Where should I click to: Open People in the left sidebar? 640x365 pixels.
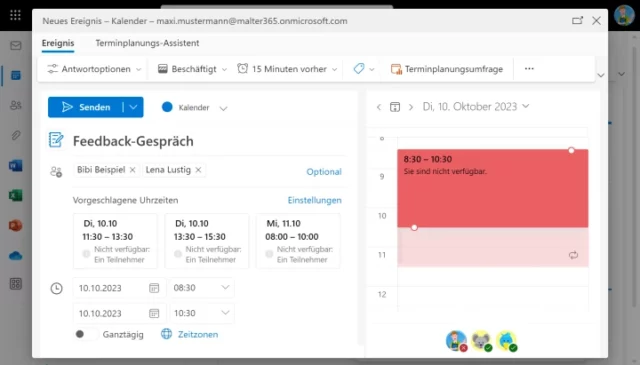pyautogui.click(x=16, y=105)
